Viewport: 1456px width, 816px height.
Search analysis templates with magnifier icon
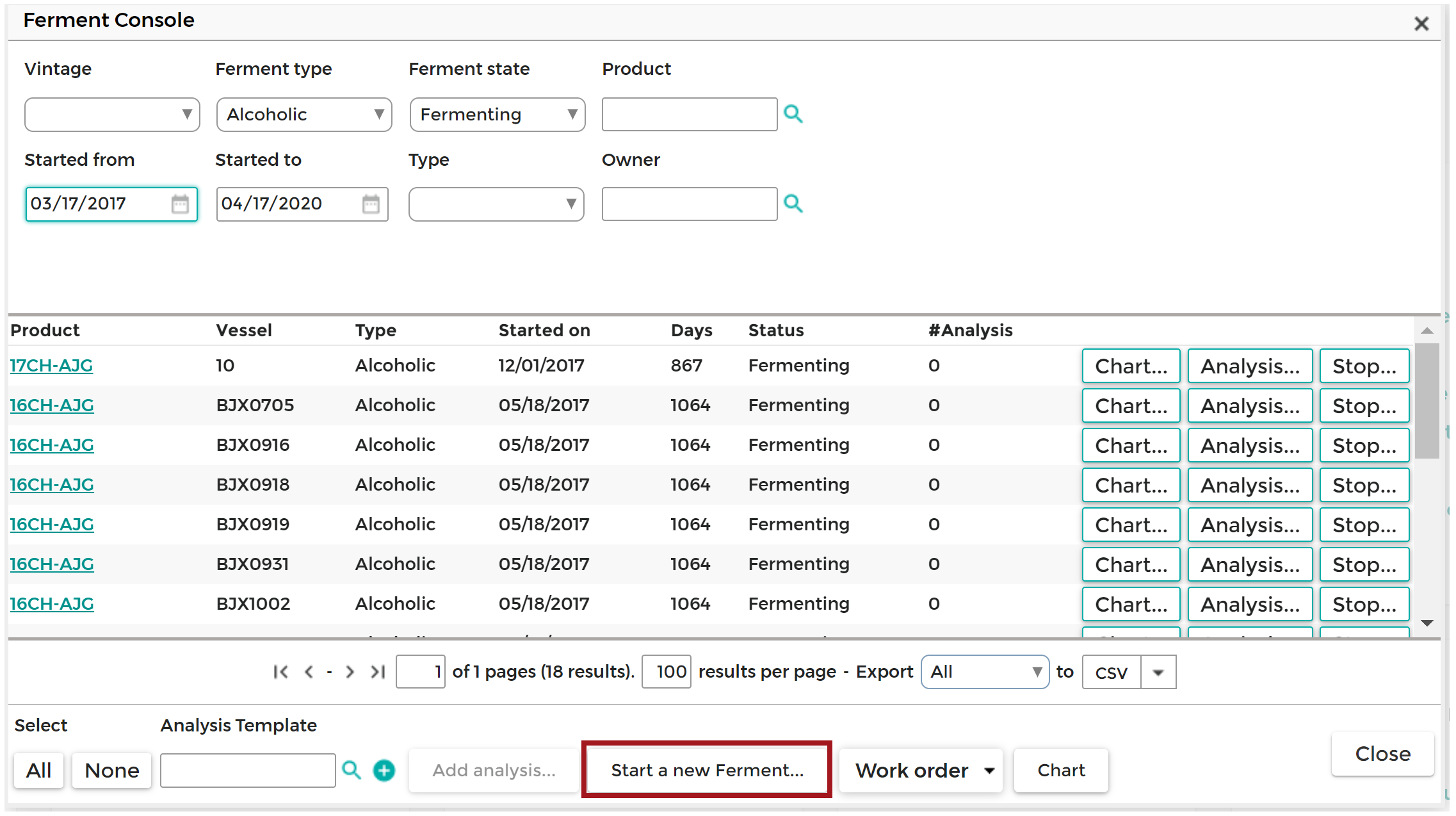pos(352,770)
